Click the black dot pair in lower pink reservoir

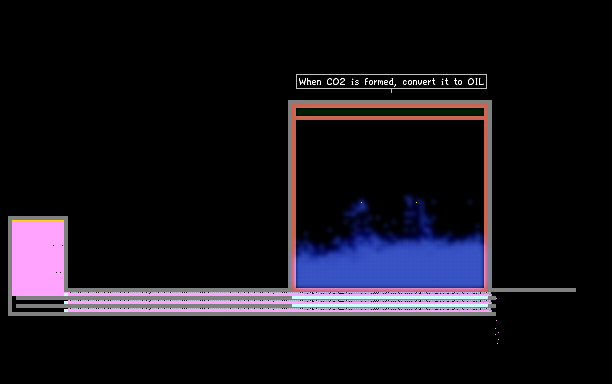click(59, 272)
